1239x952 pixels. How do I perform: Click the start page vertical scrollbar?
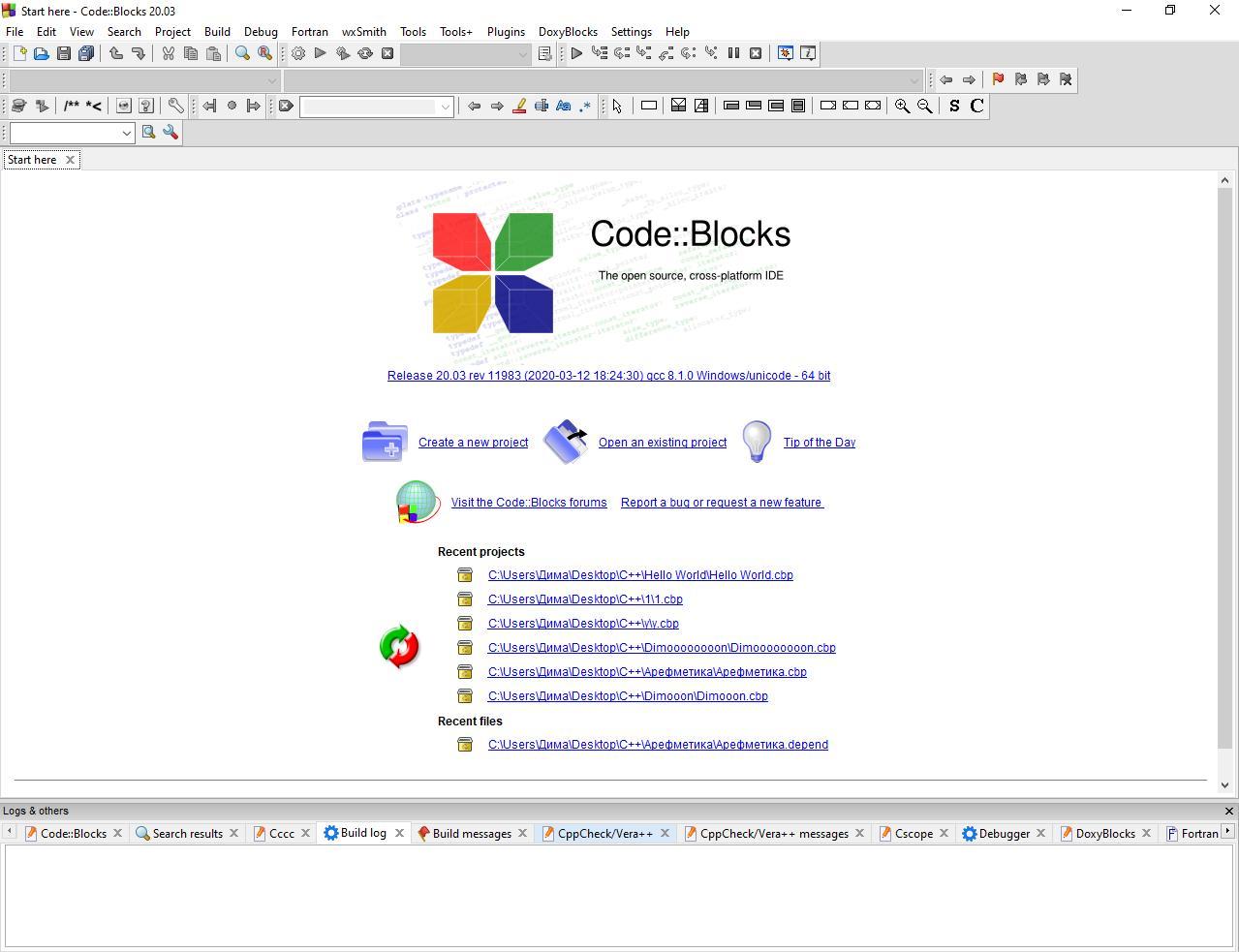tap(1225, 470)
